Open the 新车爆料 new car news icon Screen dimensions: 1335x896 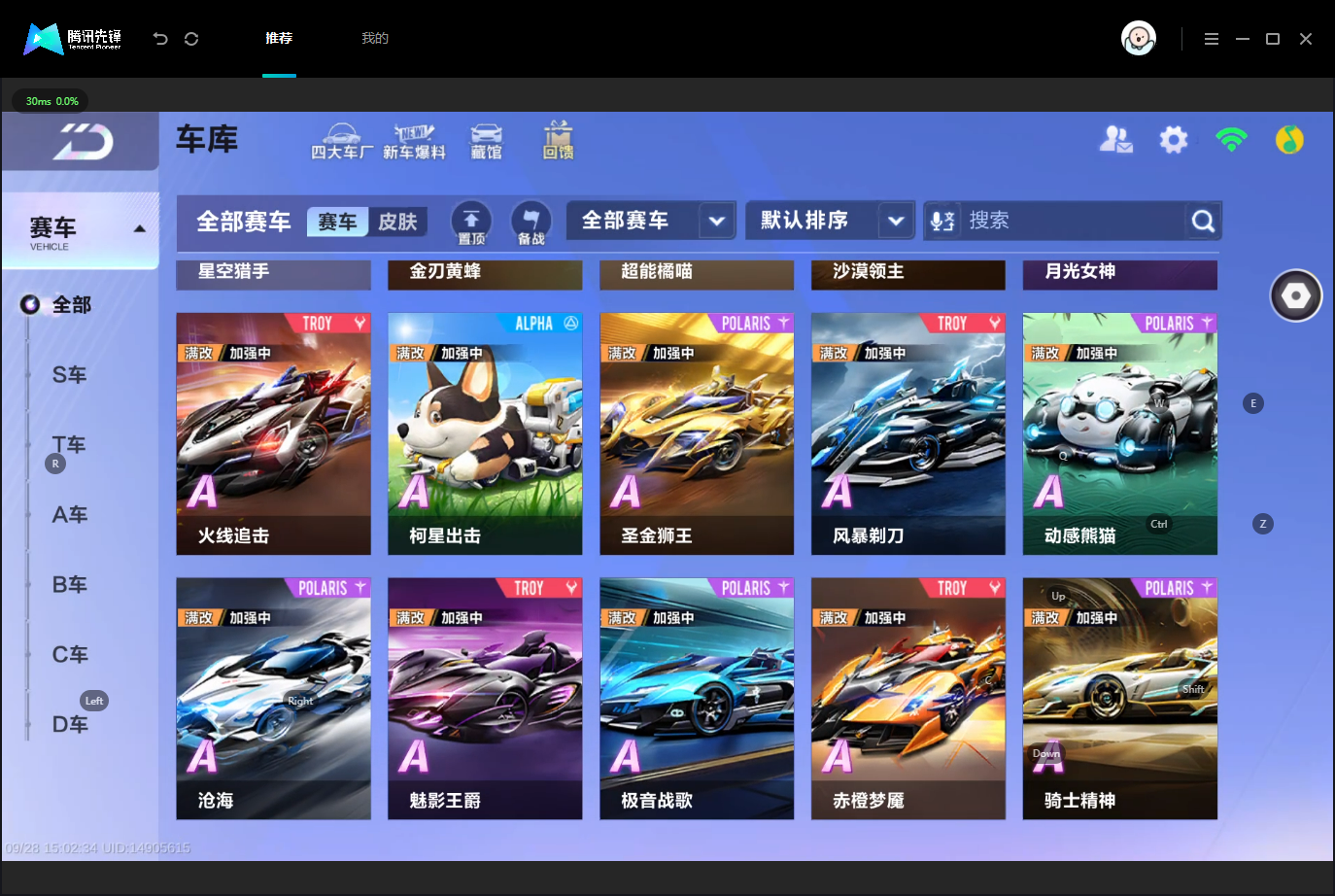[x=414, y=142]
